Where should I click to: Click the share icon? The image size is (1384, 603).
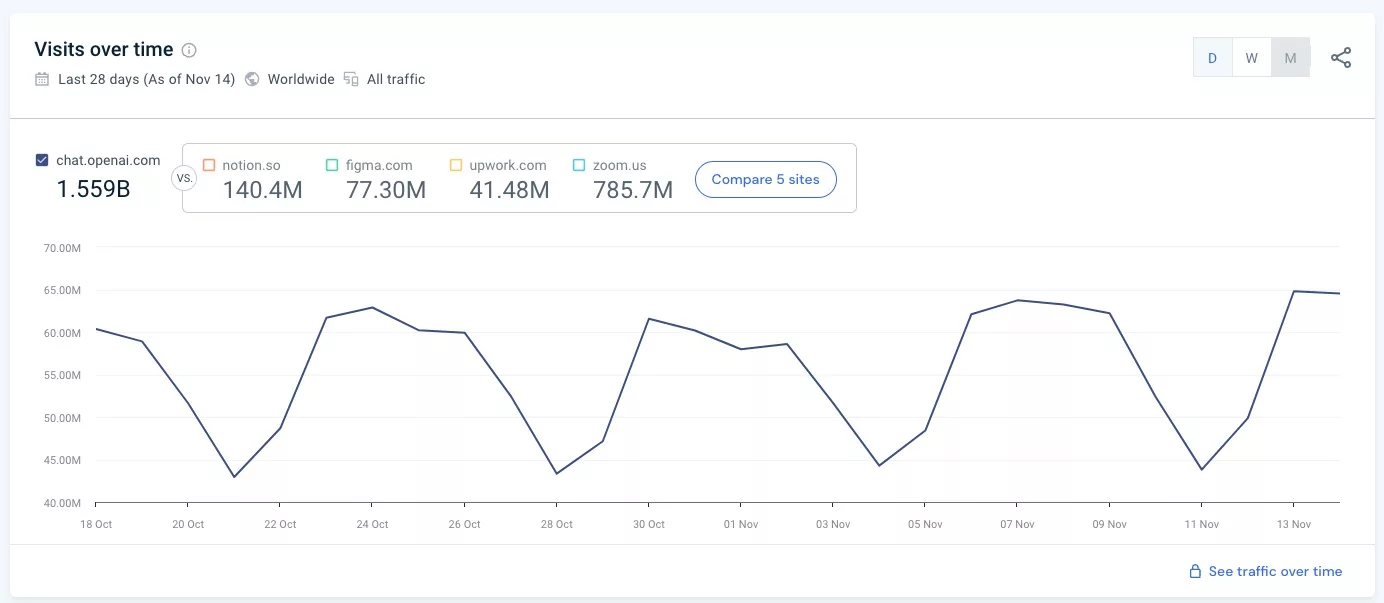click(1341, 58)
